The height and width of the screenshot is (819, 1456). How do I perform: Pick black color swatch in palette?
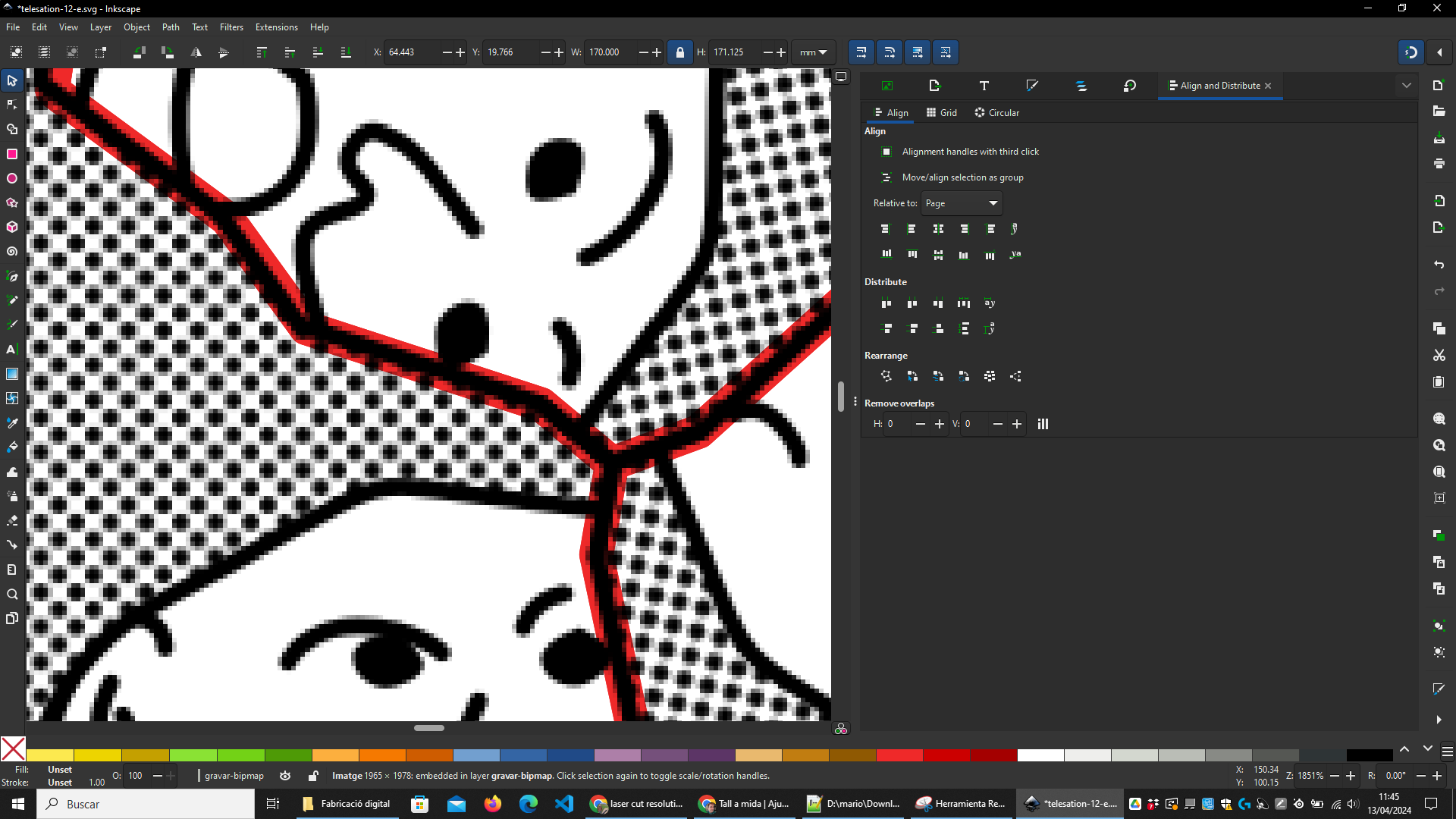click(x=1370, y=755)
